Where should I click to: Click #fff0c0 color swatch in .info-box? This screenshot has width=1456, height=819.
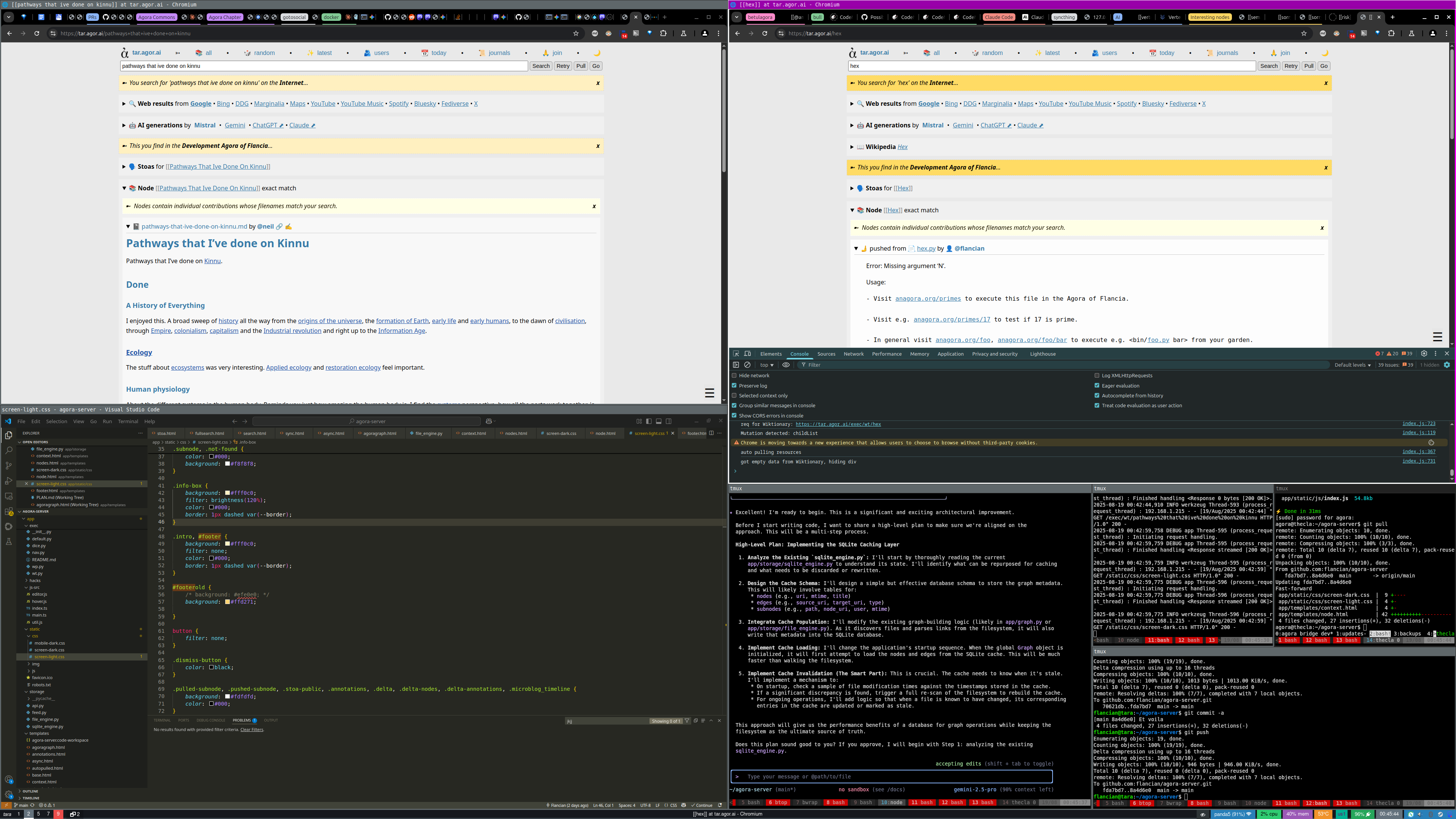click(227, 493)
